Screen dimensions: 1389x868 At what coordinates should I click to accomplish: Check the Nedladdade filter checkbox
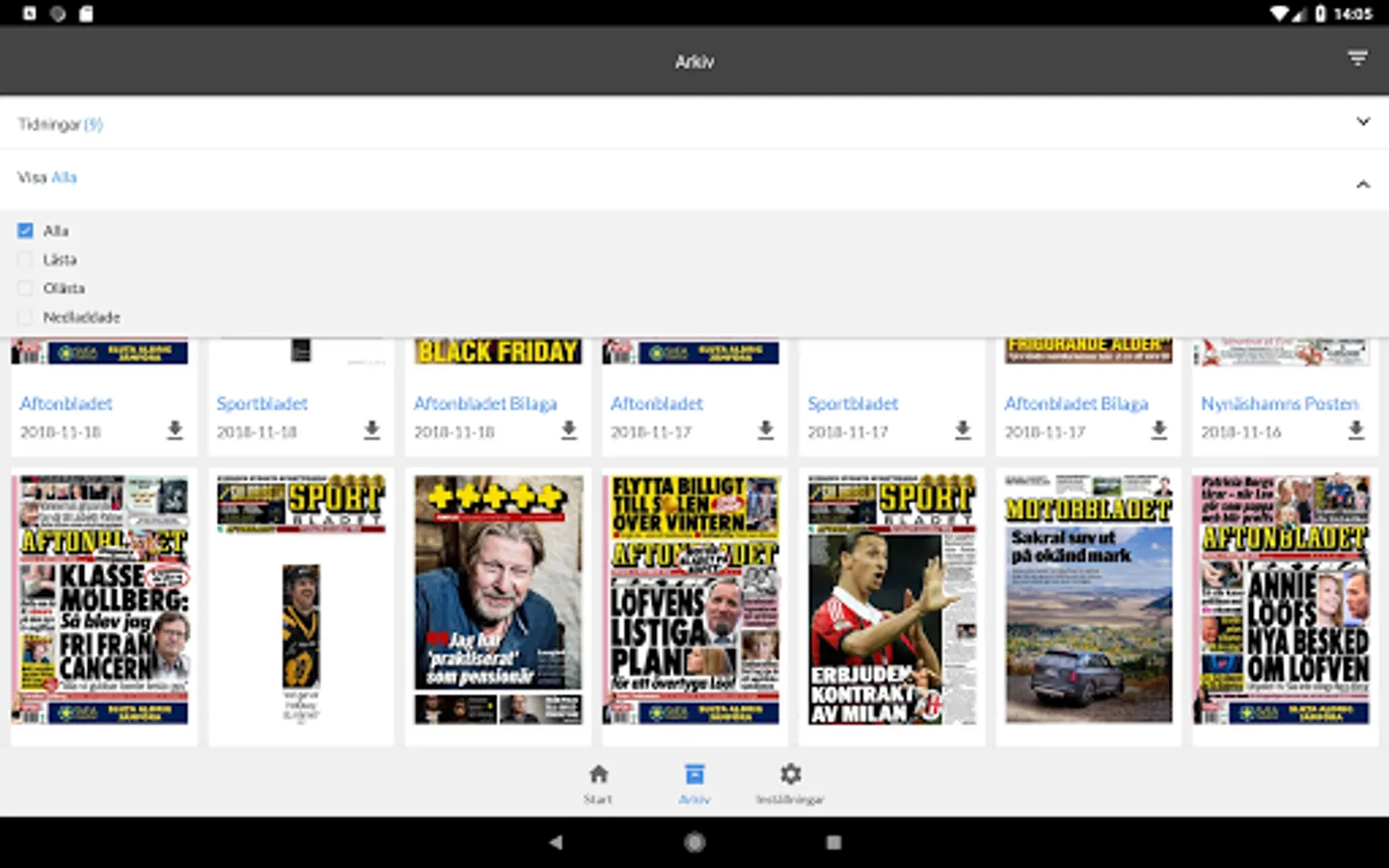(25, 317)
